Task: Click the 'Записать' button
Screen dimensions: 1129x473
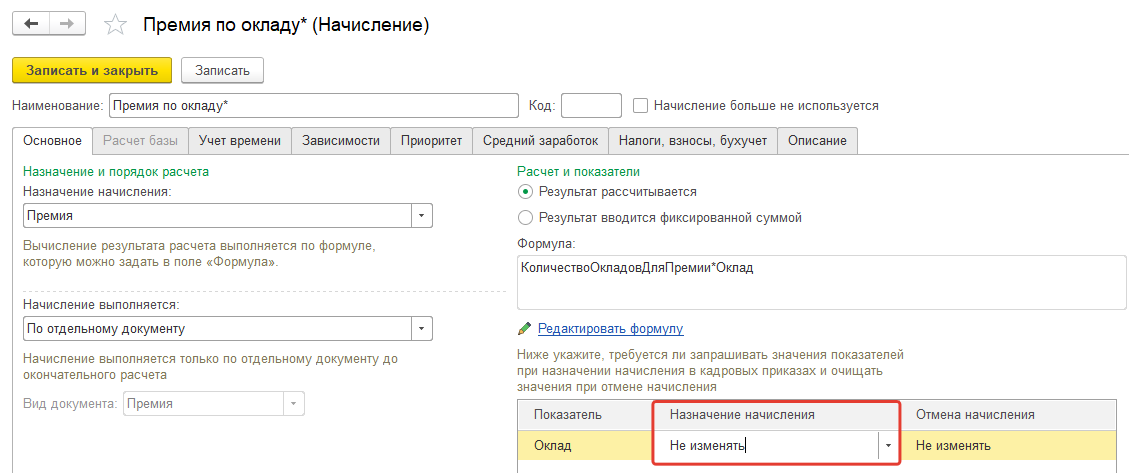Action: click(x=222, y=70)
